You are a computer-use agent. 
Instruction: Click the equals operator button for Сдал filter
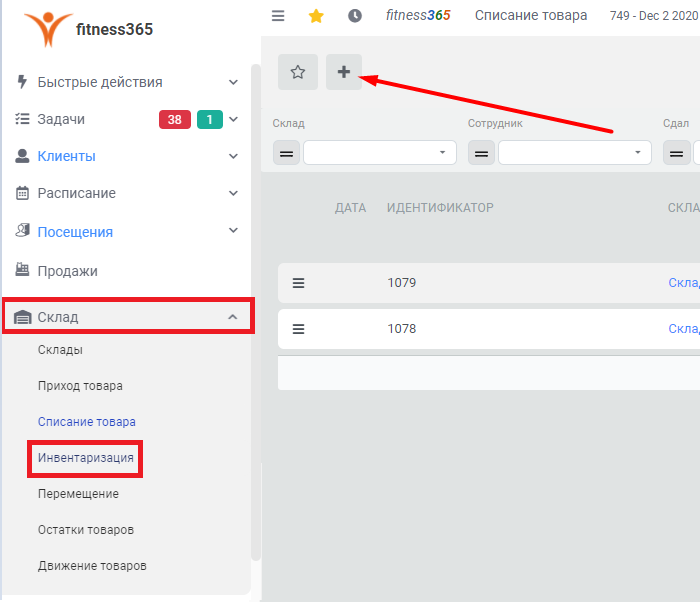click(x=676, y=153)
